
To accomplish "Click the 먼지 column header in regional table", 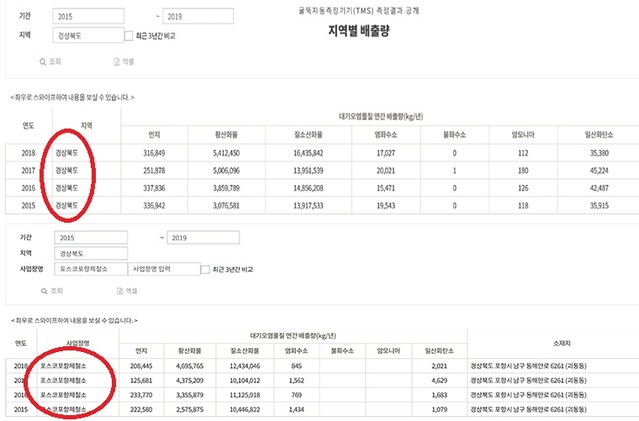I will (x=154, y=134).
